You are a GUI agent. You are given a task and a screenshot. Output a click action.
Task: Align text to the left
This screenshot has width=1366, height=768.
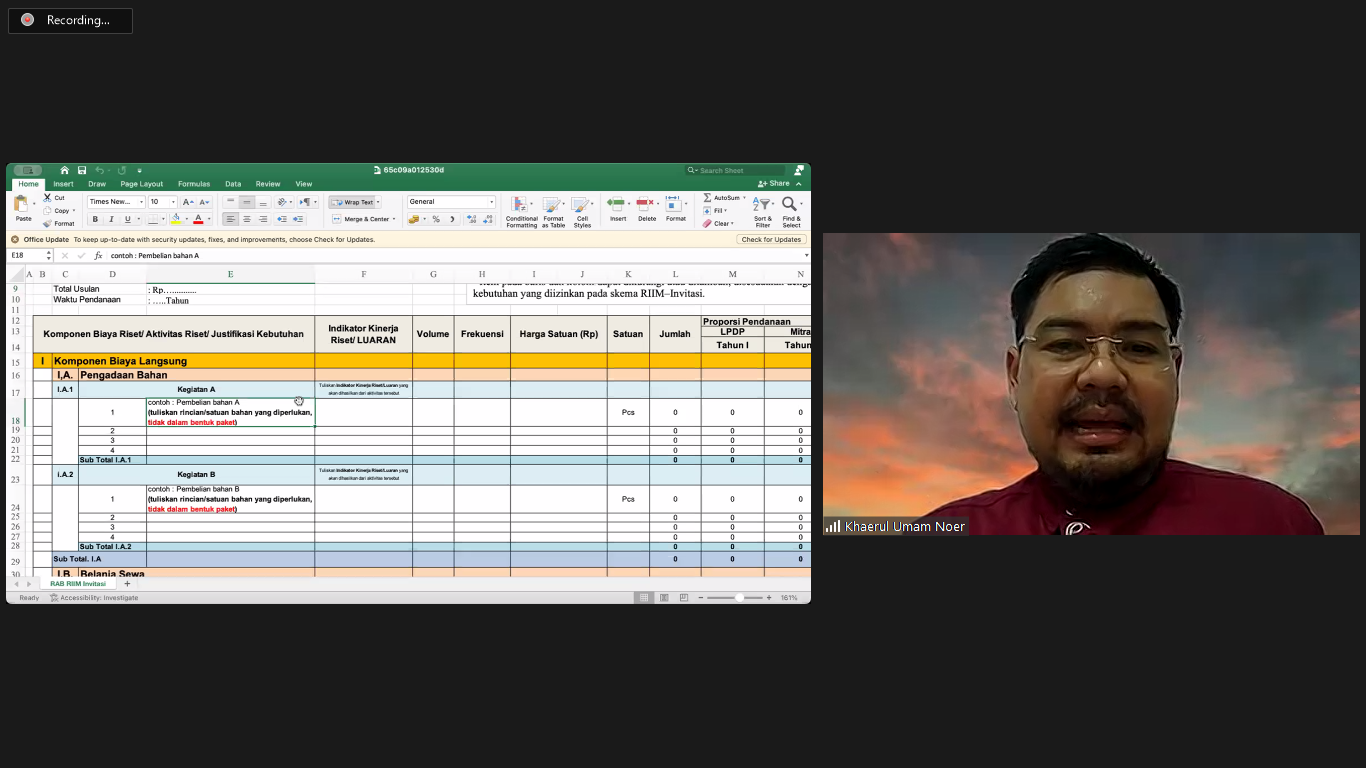coord(231,219)
